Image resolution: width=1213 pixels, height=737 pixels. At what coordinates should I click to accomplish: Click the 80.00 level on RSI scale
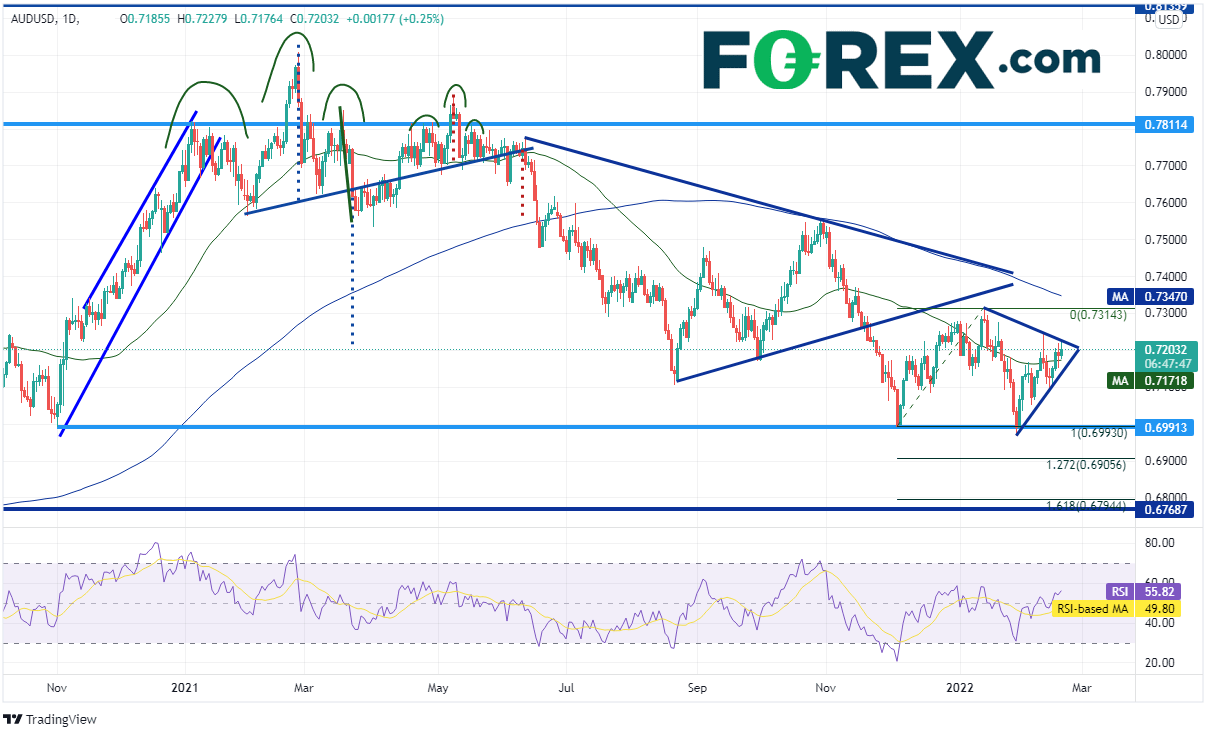click(1159, 544)
